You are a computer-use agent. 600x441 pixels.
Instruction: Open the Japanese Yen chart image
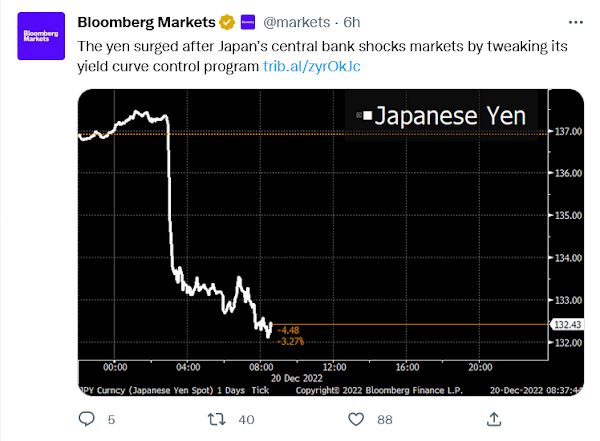click(331, 243)
